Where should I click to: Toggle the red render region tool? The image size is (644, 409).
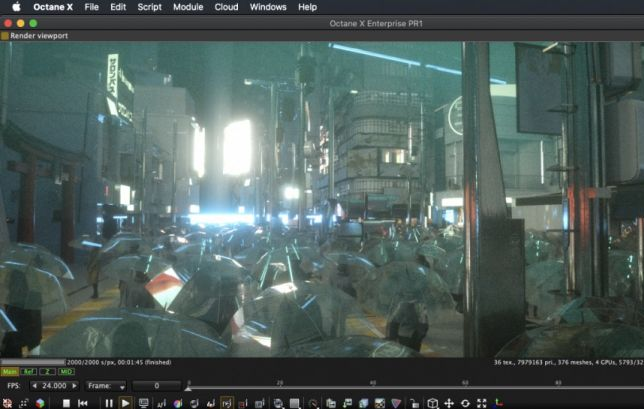243,403
